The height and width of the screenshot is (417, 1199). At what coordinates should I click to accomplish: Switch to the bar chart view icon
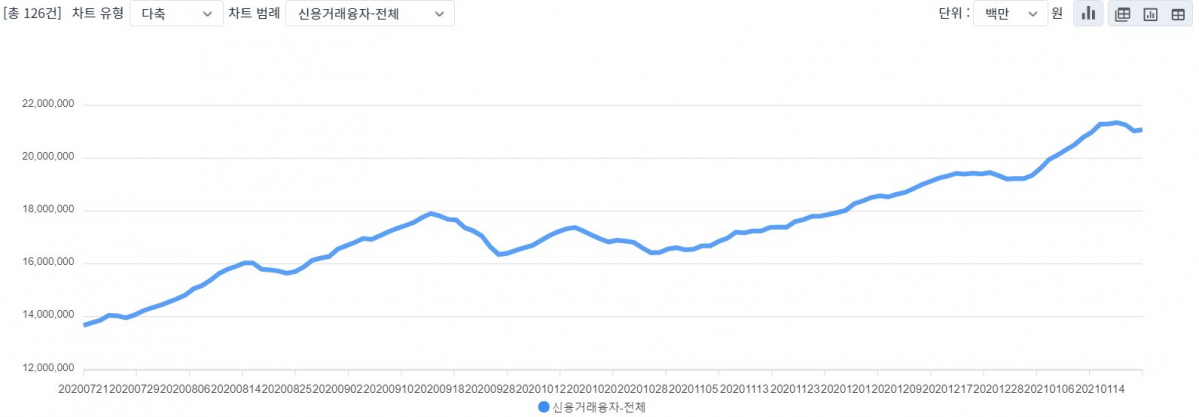click(1087, 14)
